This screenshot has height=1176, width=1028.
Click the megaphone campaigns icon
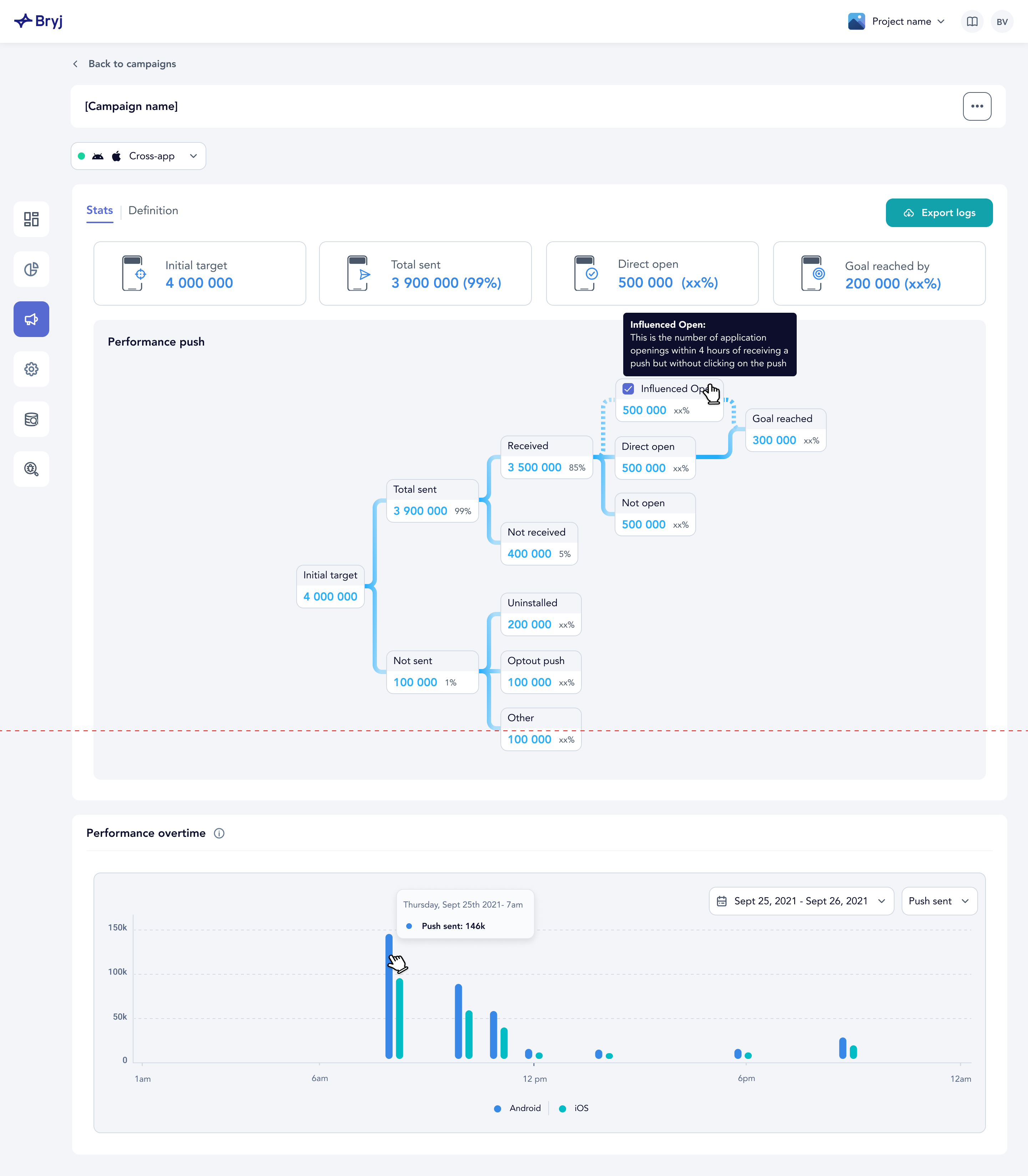coord(31,319)
